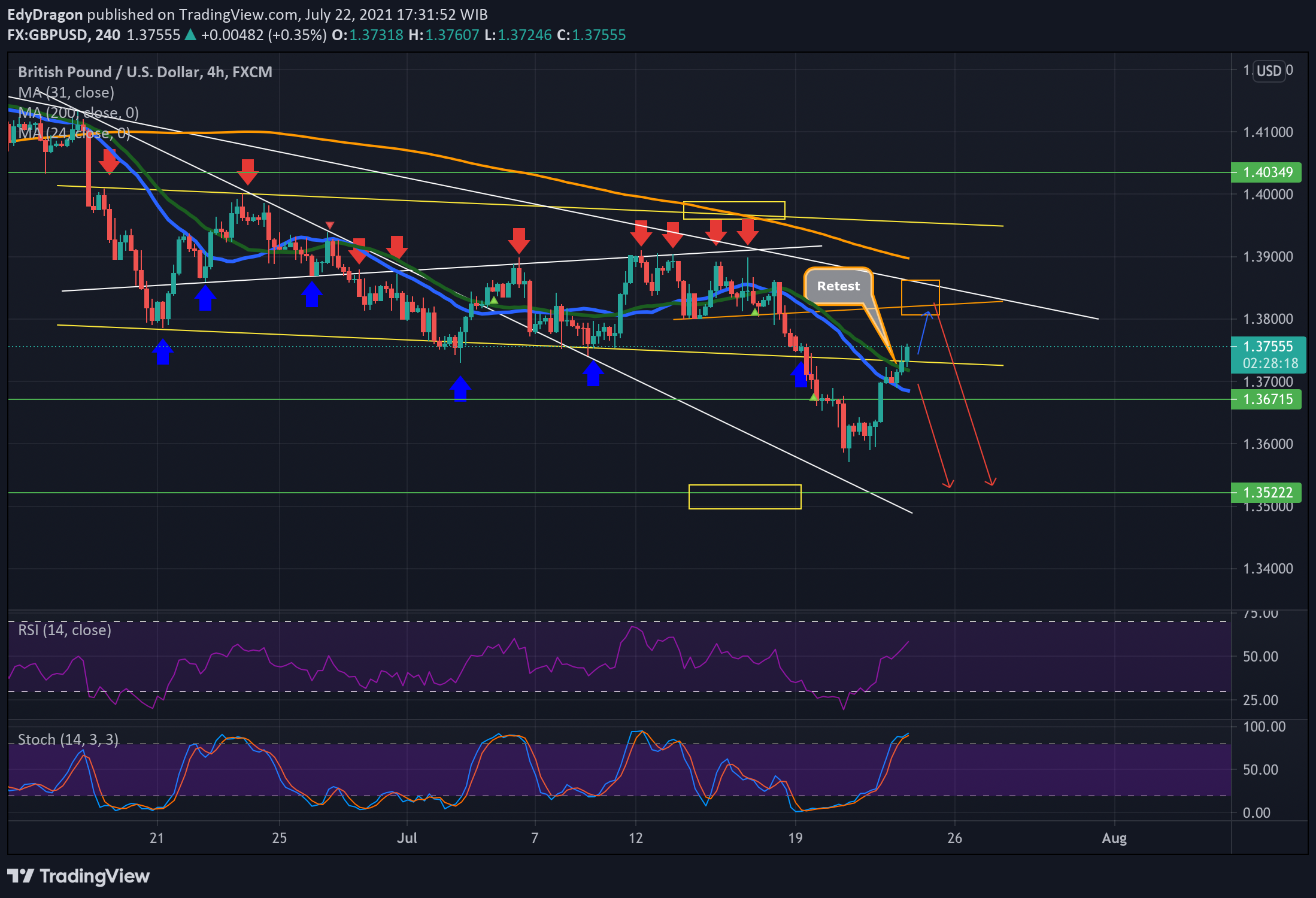Click the 1.34000 price axis label
The image size is (1316, 898).
[x=1268, y=569]
